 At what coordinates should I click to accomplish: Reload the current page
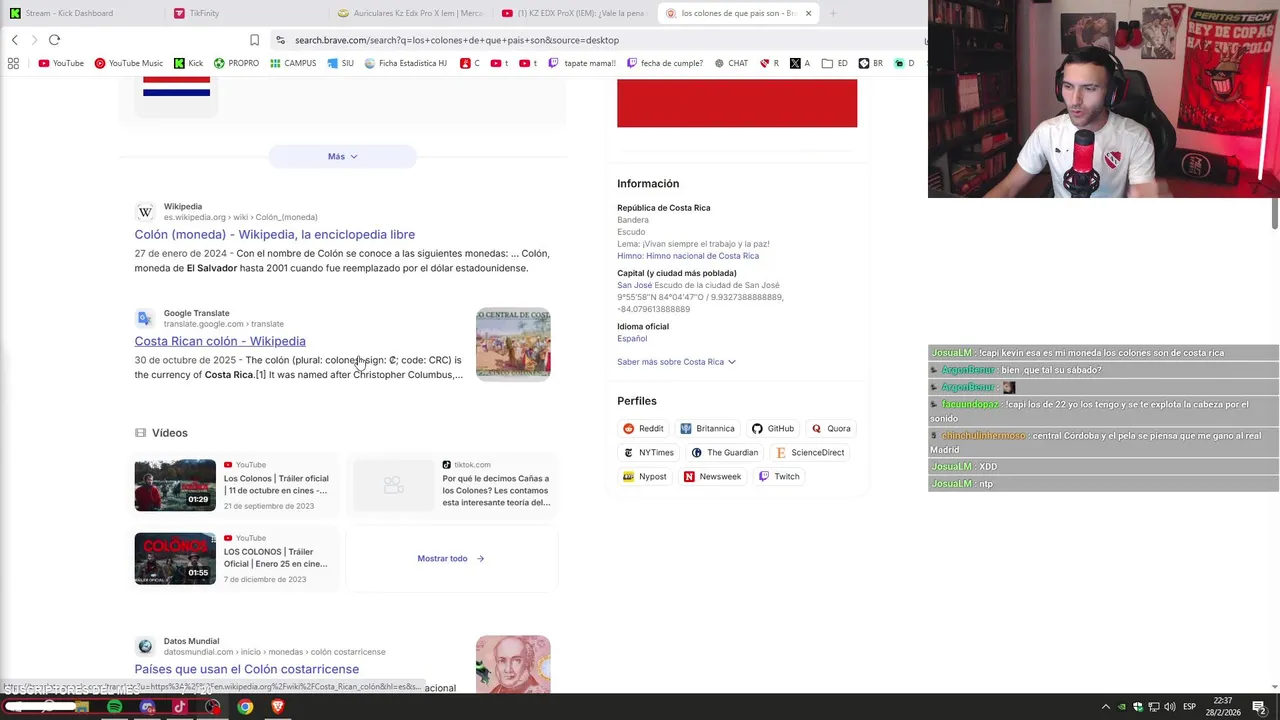(54, 40)
